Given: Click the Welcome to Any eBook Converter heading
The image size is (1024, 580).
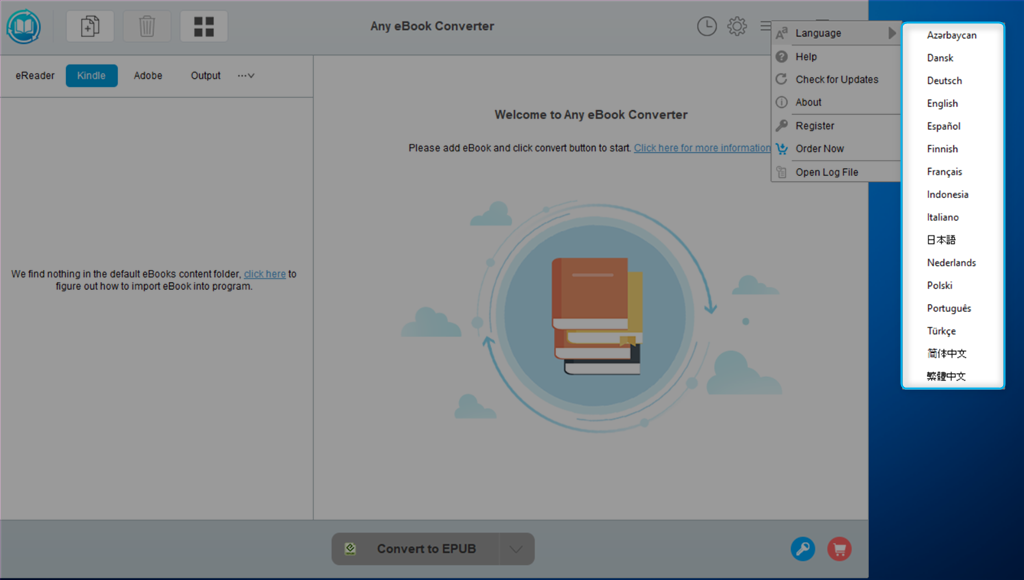Looking at the screenshot, I should [x=591, y=115].
